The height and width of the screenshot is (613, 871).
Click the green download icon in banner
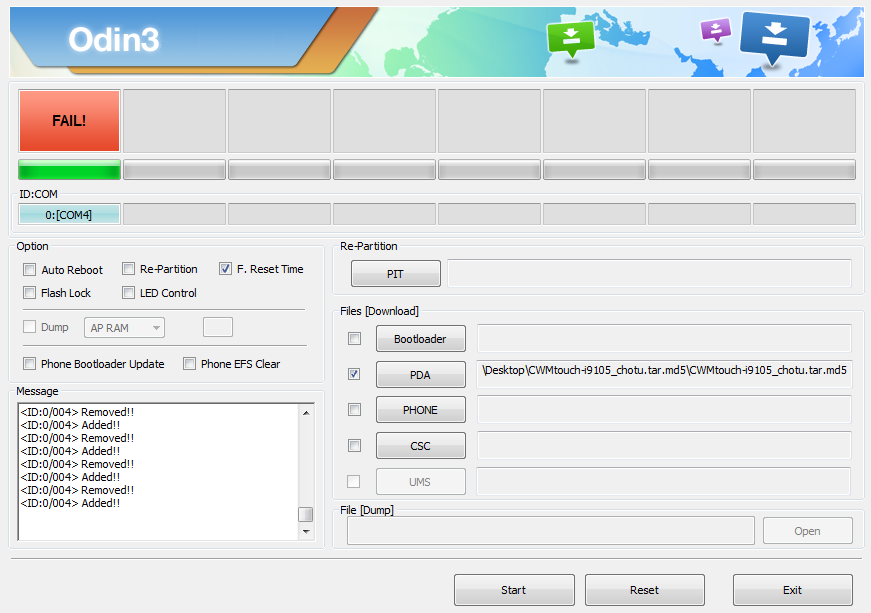point(570,39)
